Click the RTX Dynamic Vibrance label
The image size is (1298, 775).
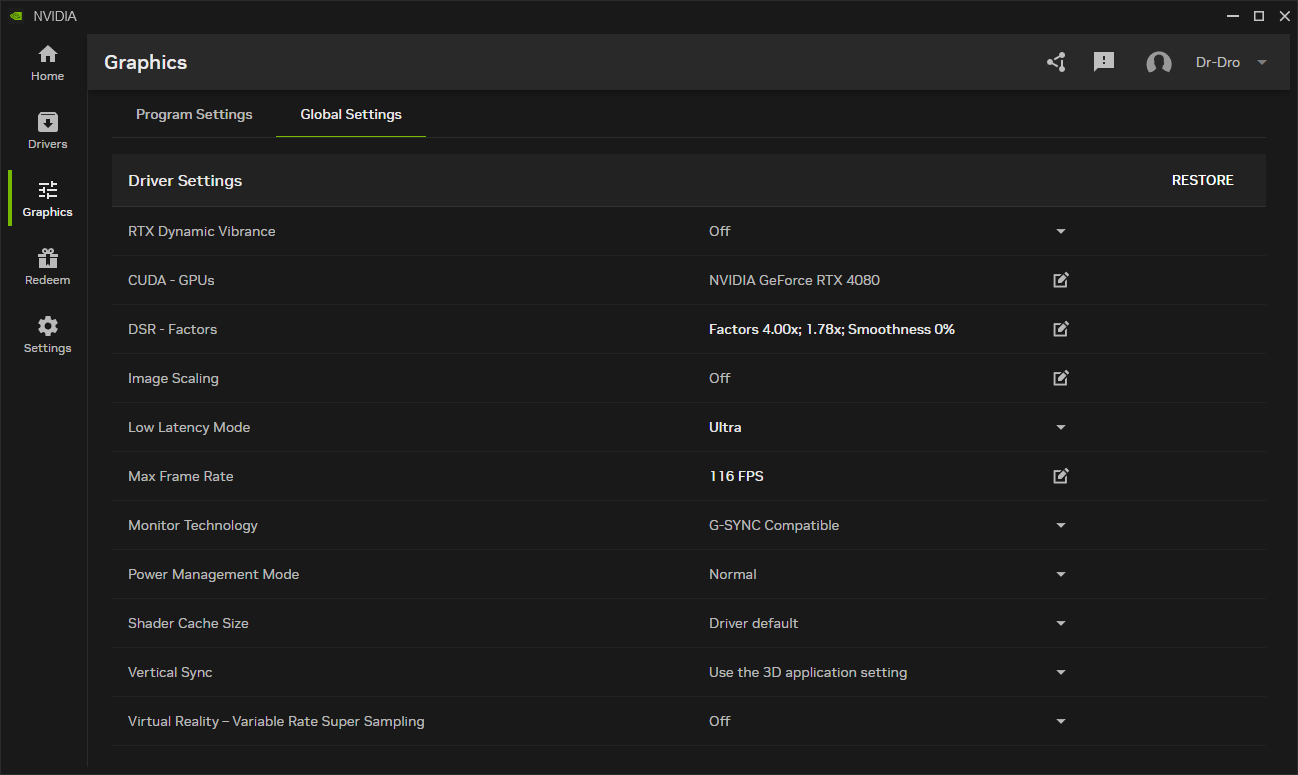(x=201, y=231)
